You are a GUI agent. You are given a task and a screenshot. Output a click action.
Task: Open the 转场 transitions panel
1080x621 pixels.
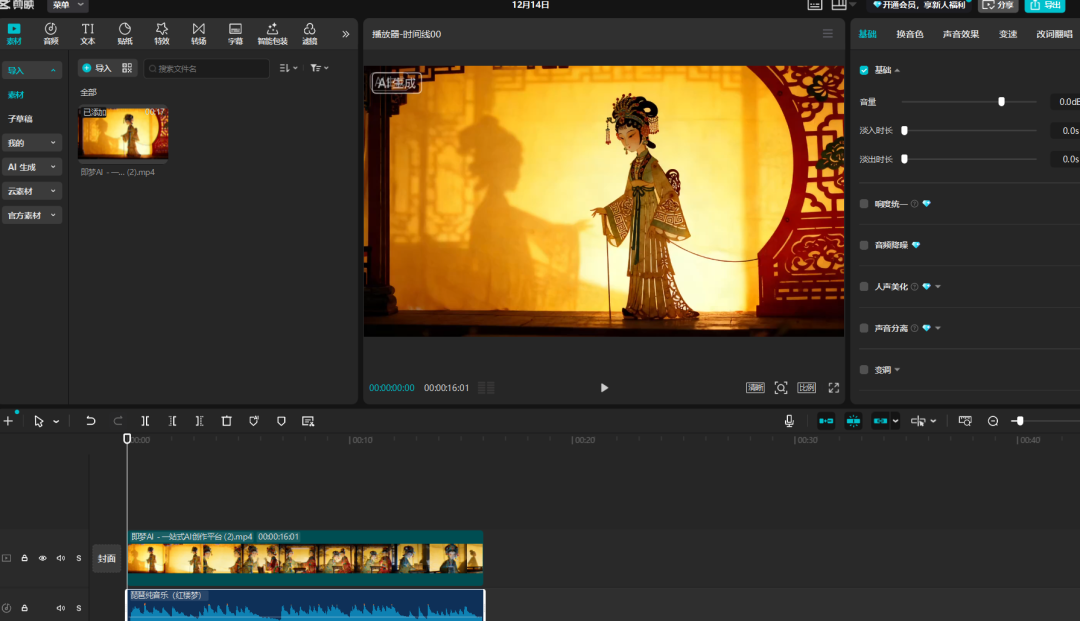point(198,33)
